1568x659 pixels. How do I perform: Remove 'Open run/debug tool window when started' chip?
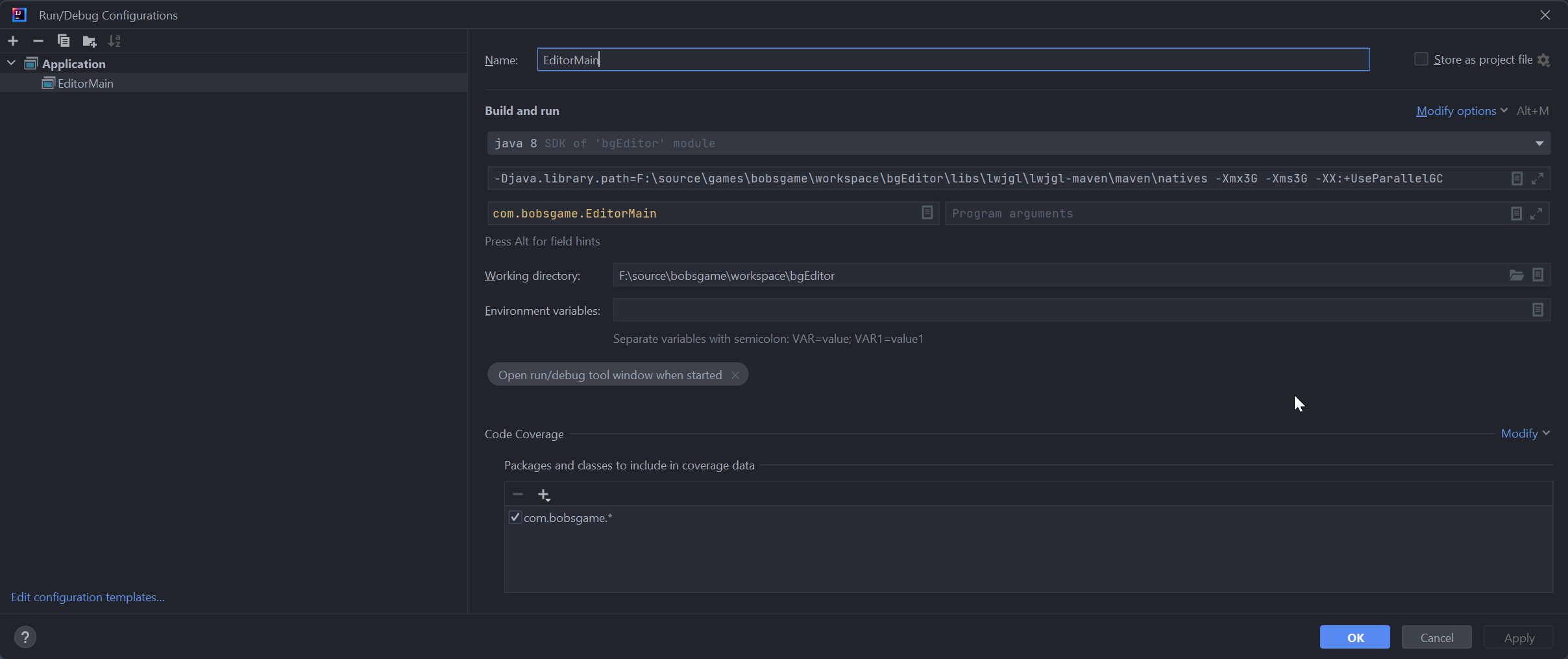735,375
